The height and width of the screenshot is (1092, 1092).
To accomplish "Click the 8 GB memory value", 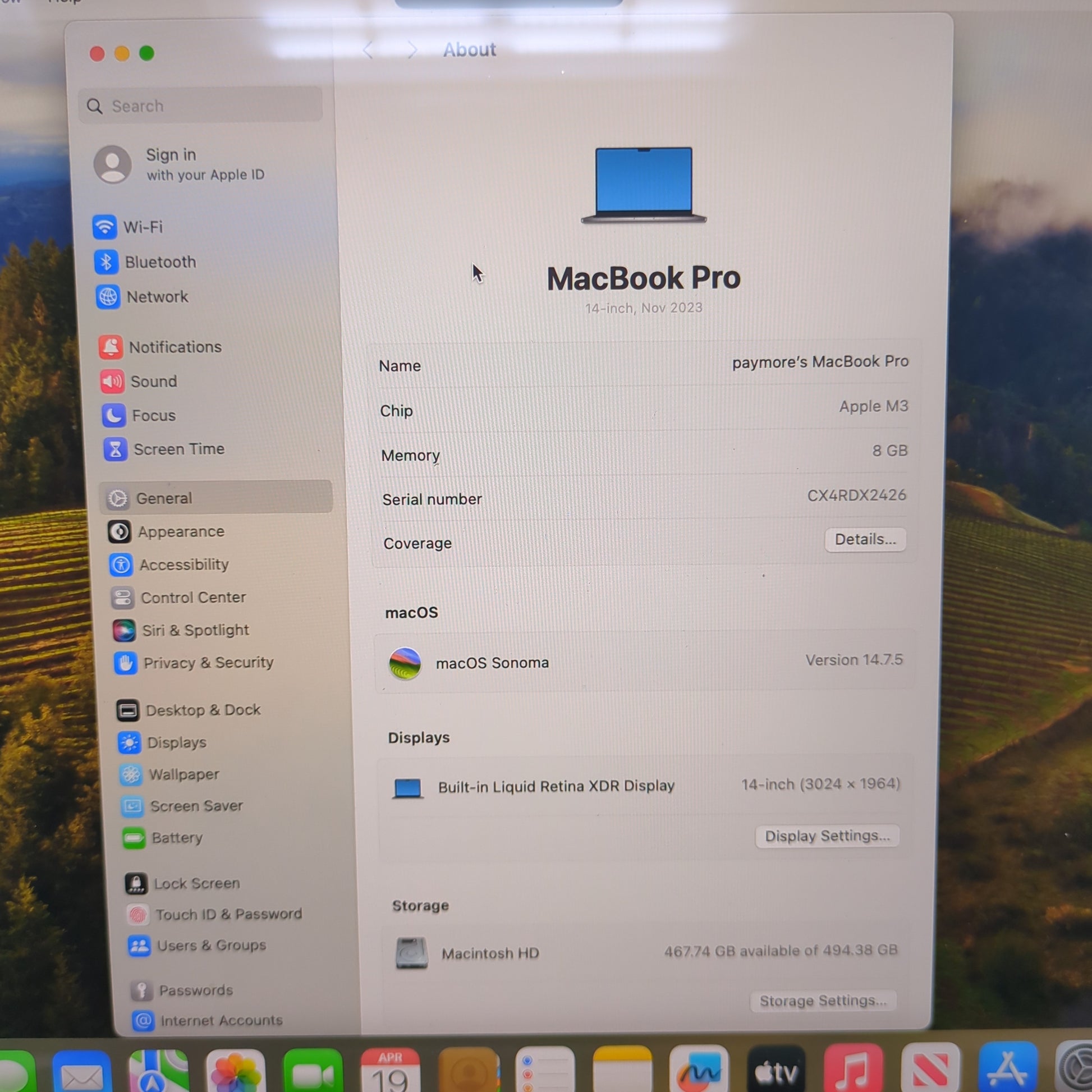I will pyautogui.click(x=889, y=451).
